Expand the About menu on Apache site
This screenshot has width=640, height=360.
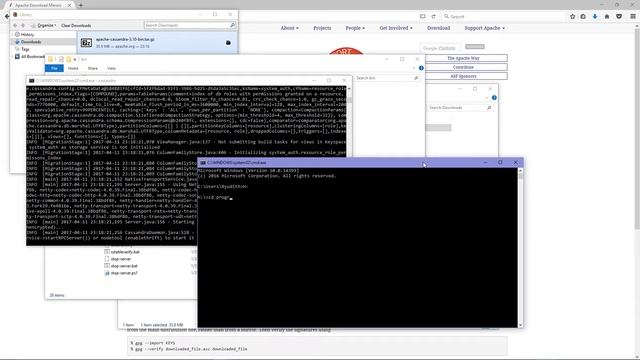tap(289, 28)
